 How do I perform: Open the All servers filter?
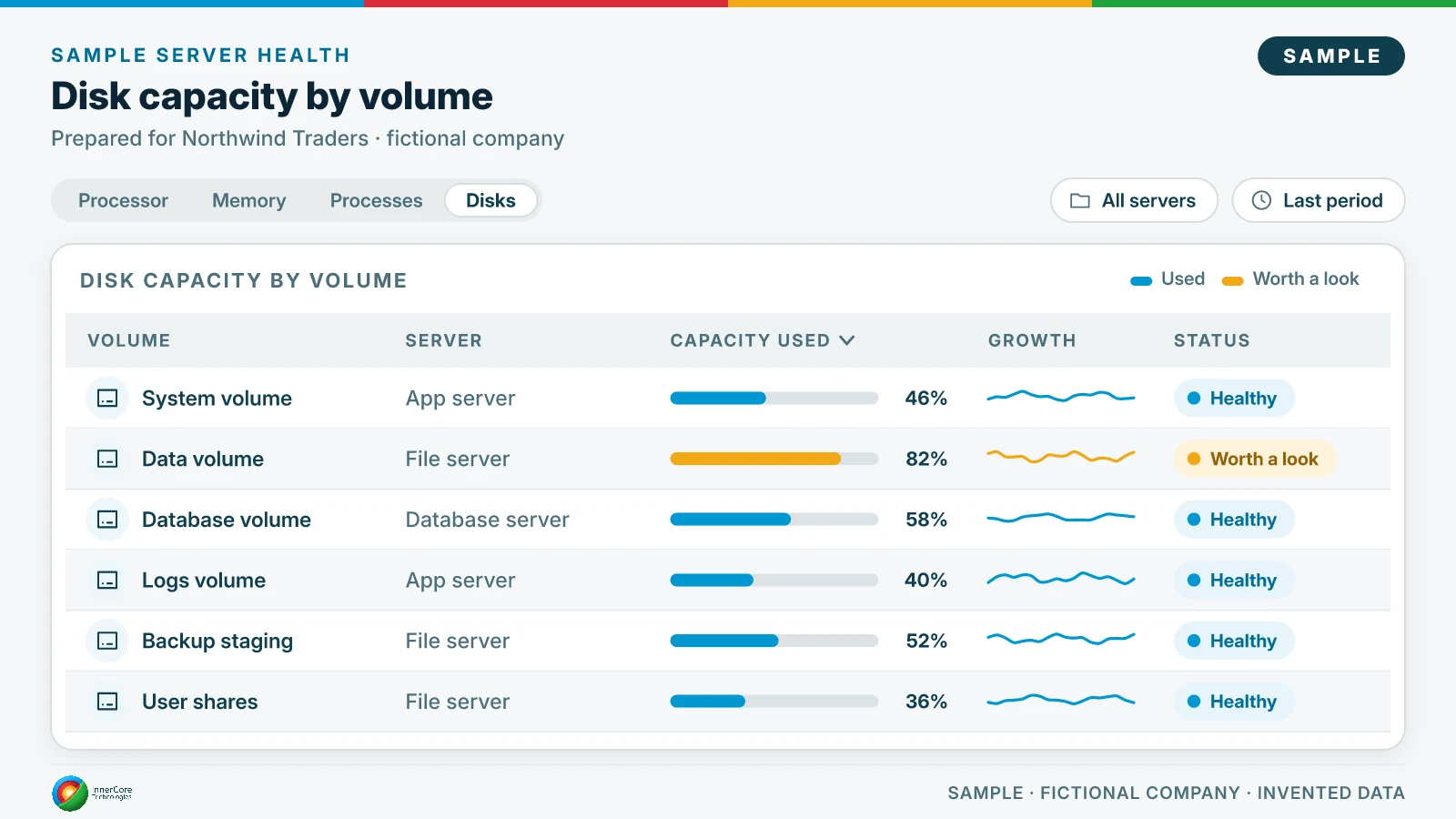click(1134, 200)
